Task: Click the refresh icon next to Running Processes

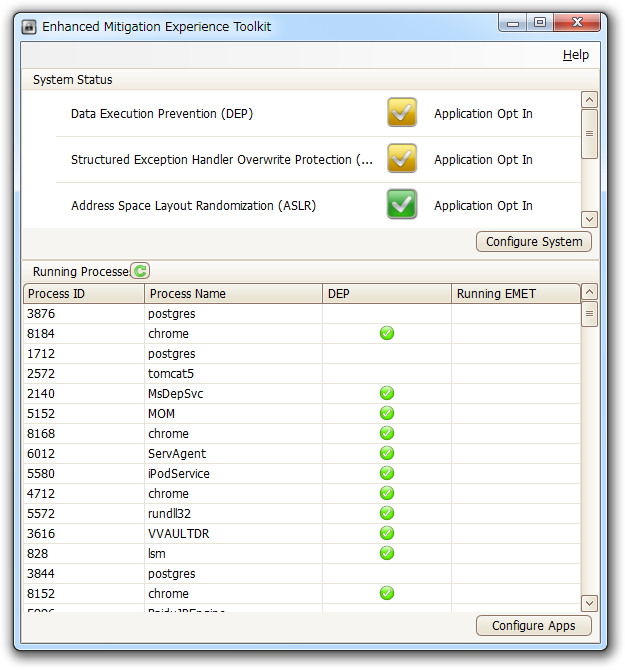Action: coord(140,270)
